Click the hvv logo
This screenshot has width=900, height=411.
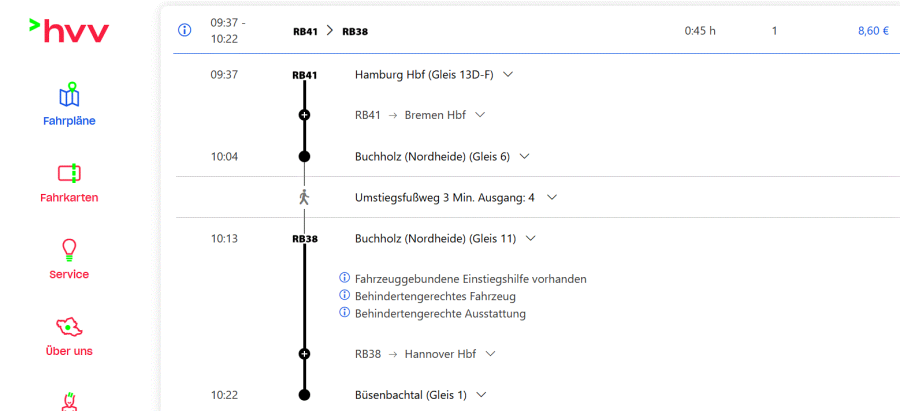pyautogui.click(x=69, y=31)
